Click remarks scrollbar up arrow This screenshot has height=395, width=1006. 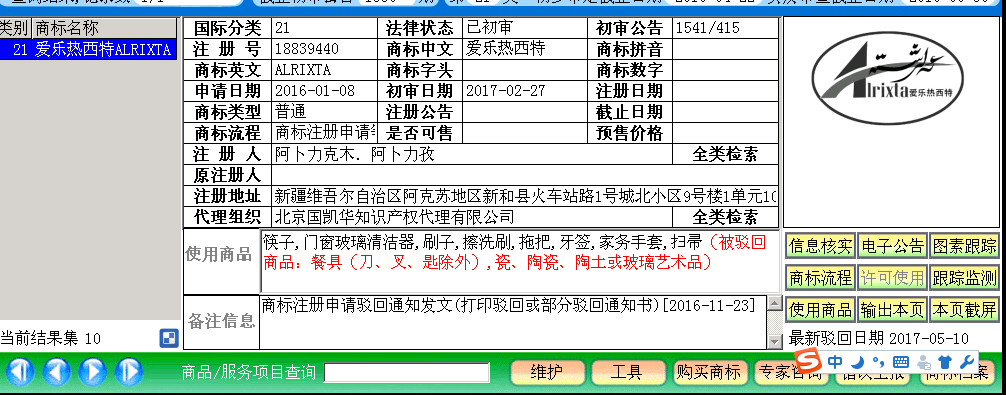coord(775,303)
